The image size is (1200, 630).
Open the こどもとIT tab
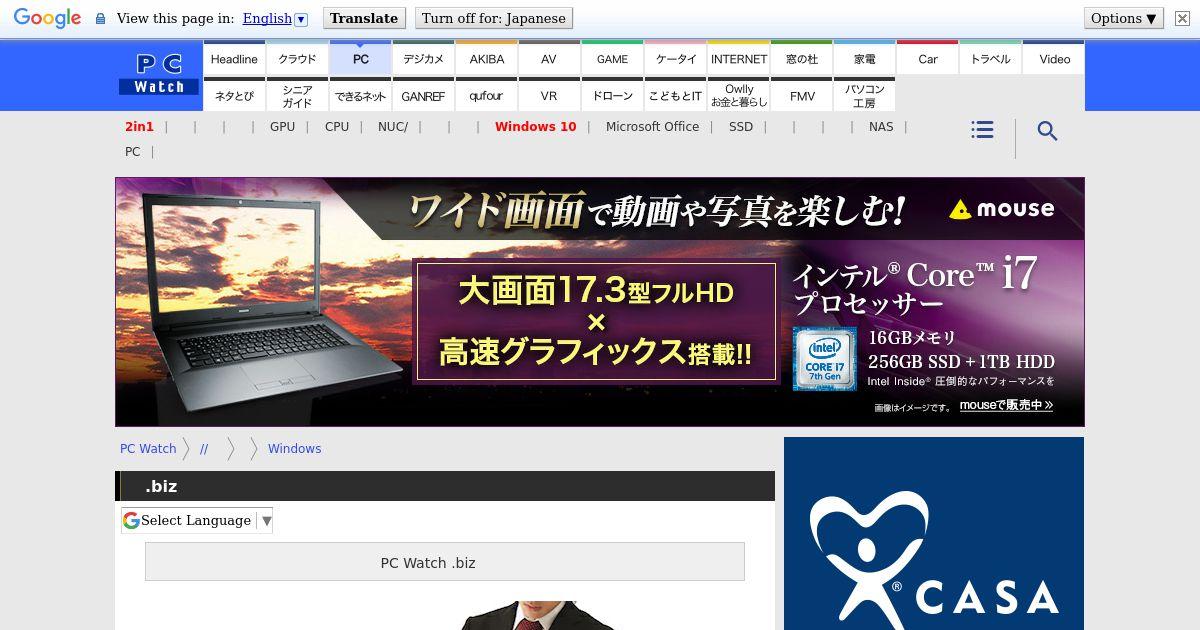675,95
